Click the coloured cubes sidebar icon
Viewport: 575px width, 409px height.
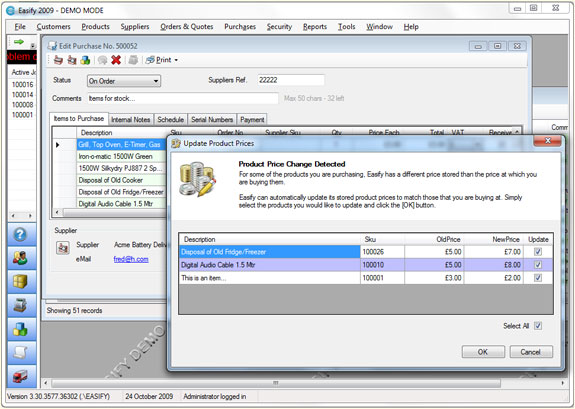[x=21, y=329]
